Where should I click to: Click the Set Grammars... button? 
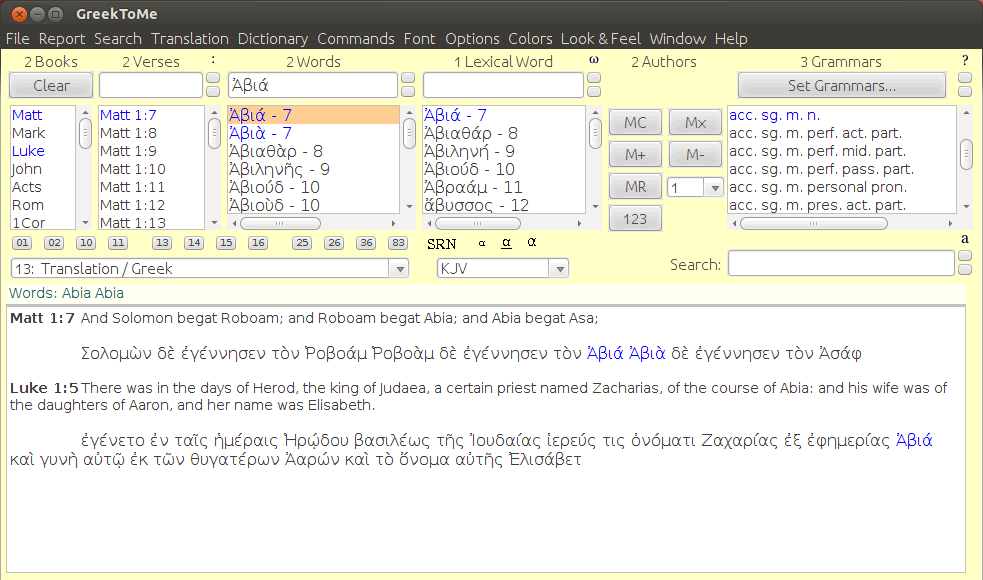tap(841, 85)
